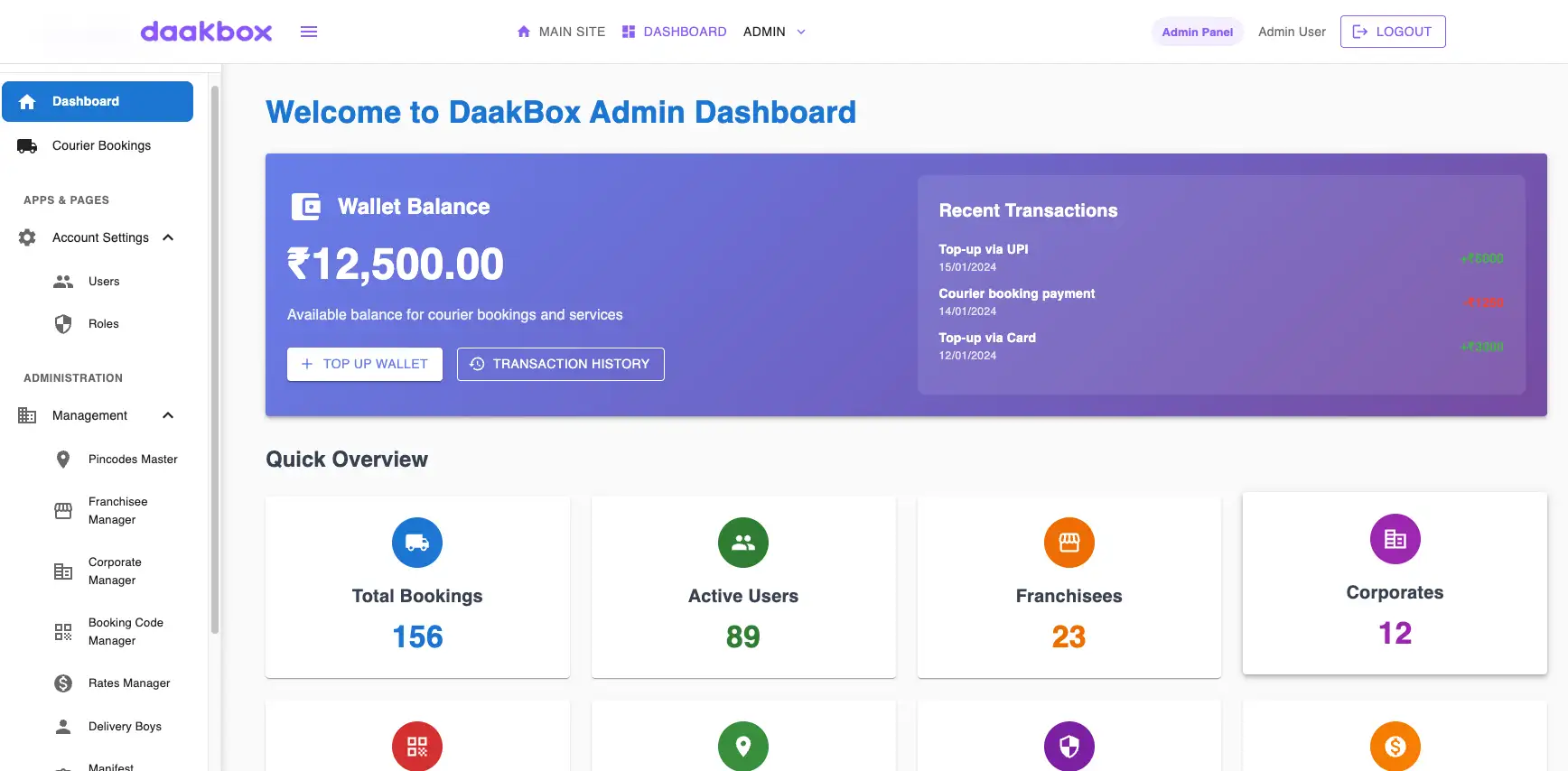Click the Admin Panel badge

[x=1198, y=32]
